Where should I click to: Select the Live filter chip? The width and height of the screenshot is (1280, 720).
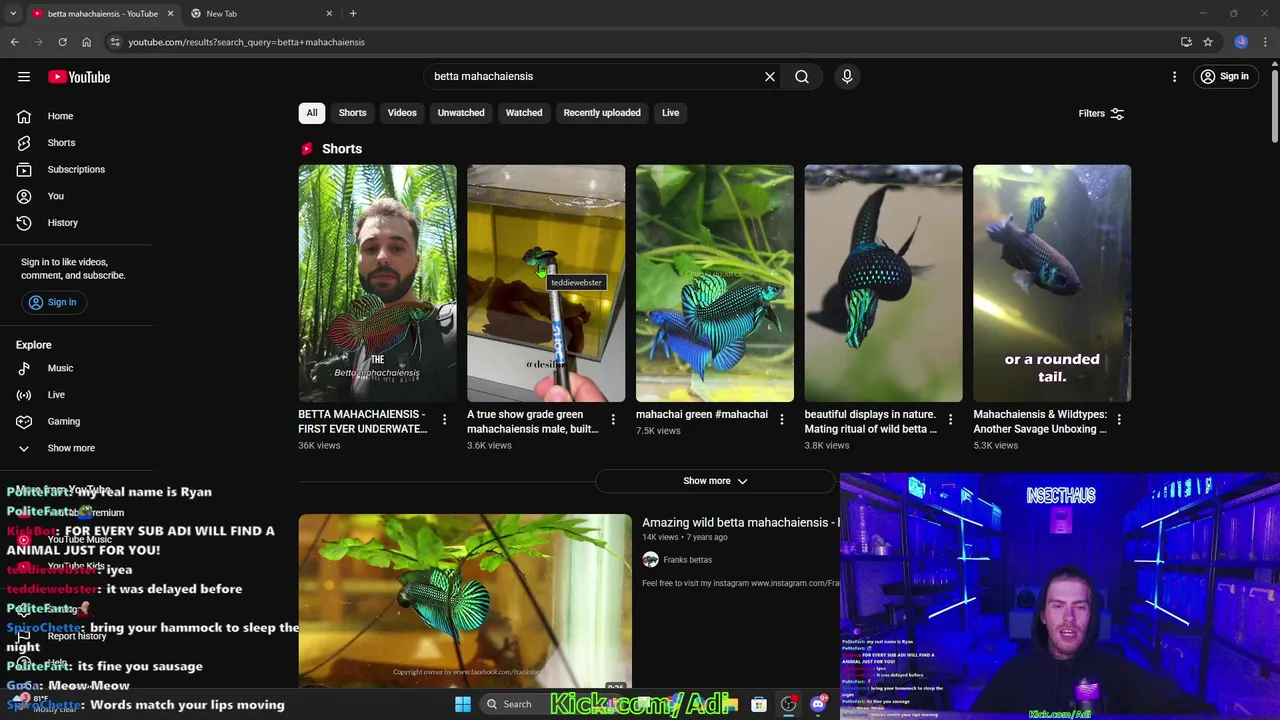(670, 113)
